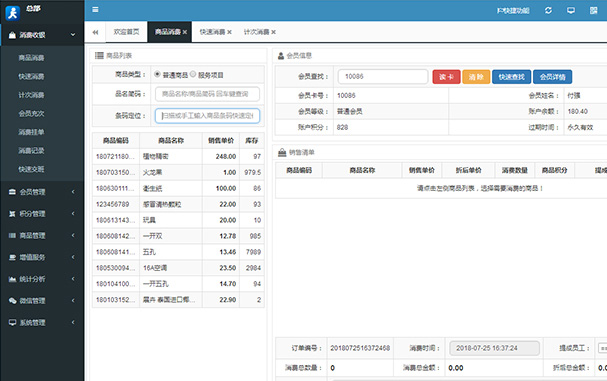Image resolution: width=607 pixels, height=381 pixels.
Task: Click the red 读卡 button
Action: (x=446, y=77)
